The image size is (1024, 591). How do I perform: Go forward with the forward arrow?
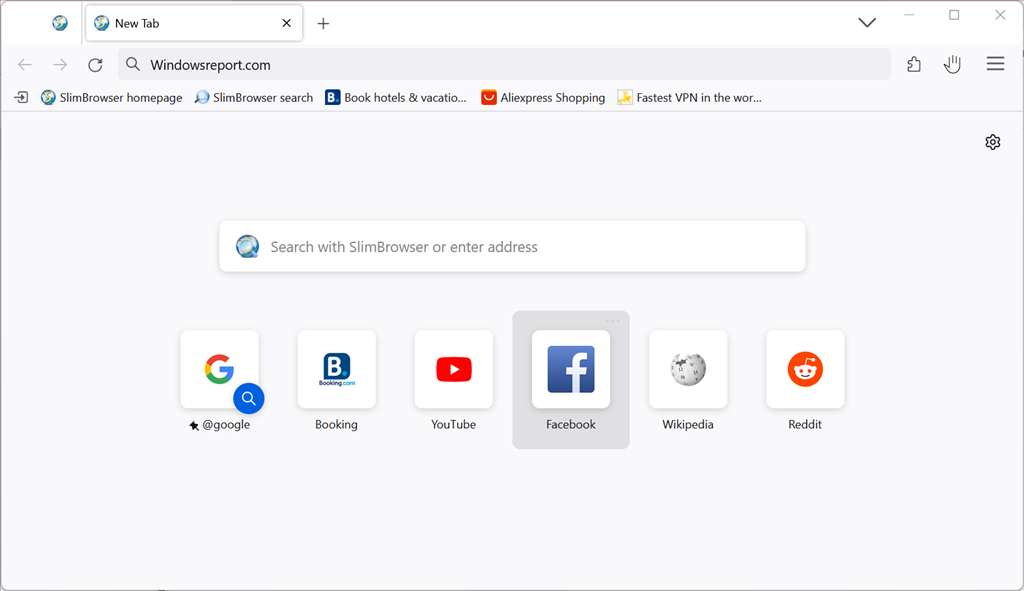pos(60,64)
